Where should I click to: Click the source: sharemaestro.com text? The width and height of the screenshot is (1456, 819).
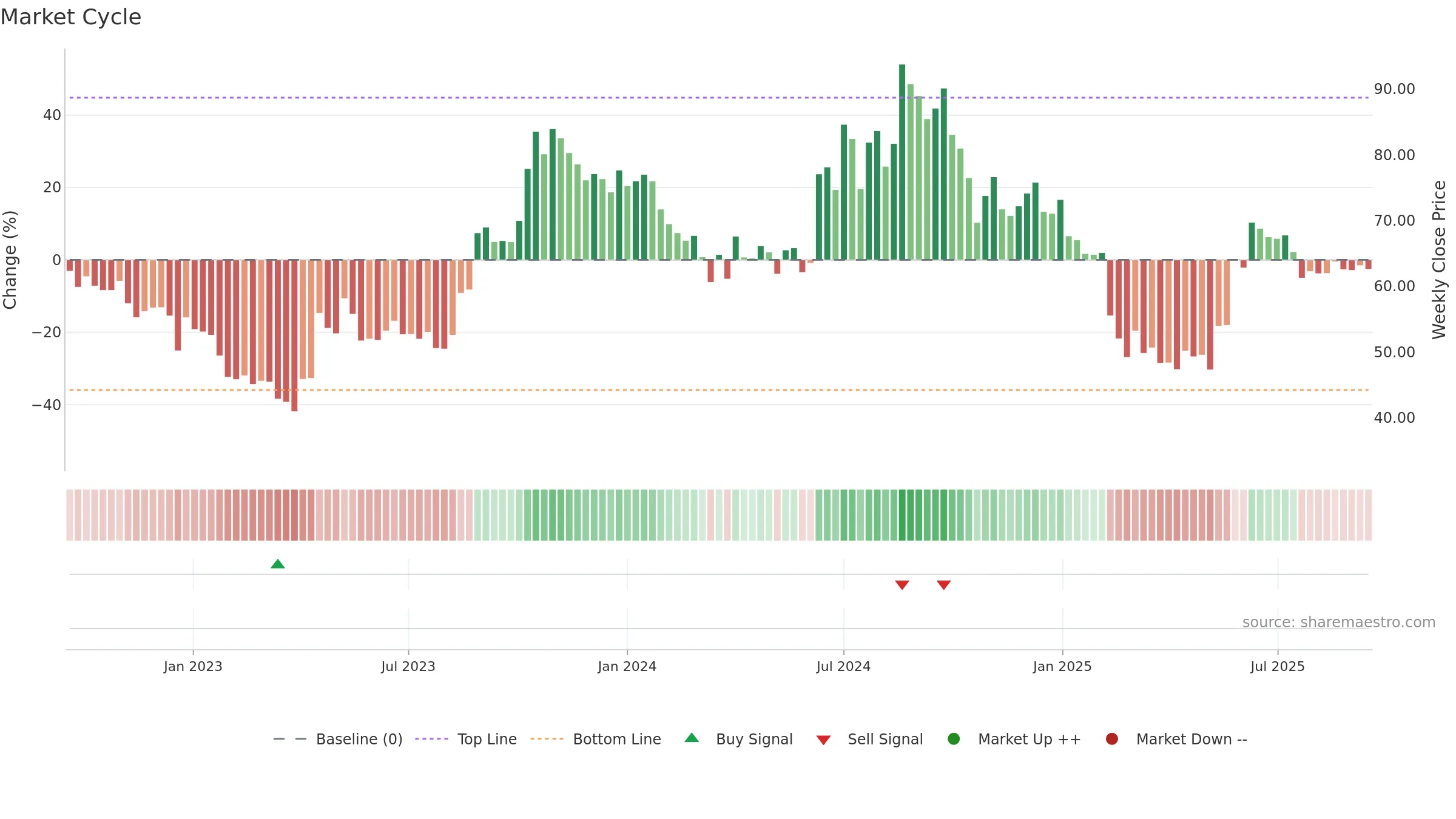coord(1339,622)
